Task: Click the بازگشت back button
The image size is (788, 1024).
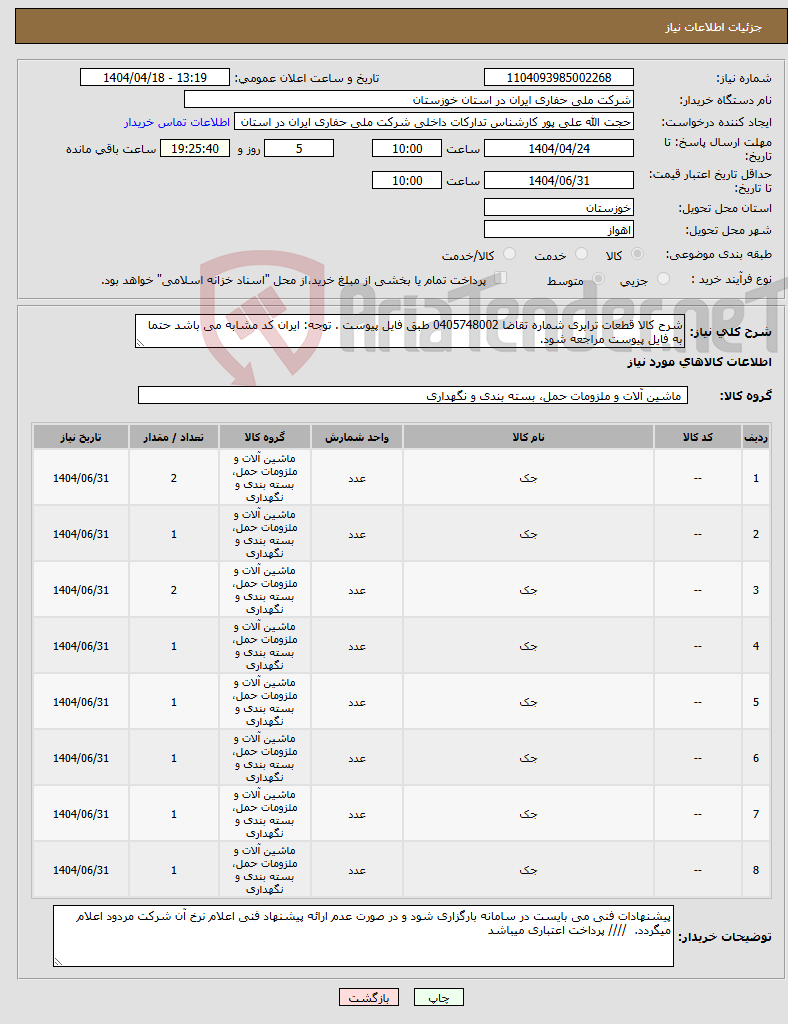Action: (368, 998)
